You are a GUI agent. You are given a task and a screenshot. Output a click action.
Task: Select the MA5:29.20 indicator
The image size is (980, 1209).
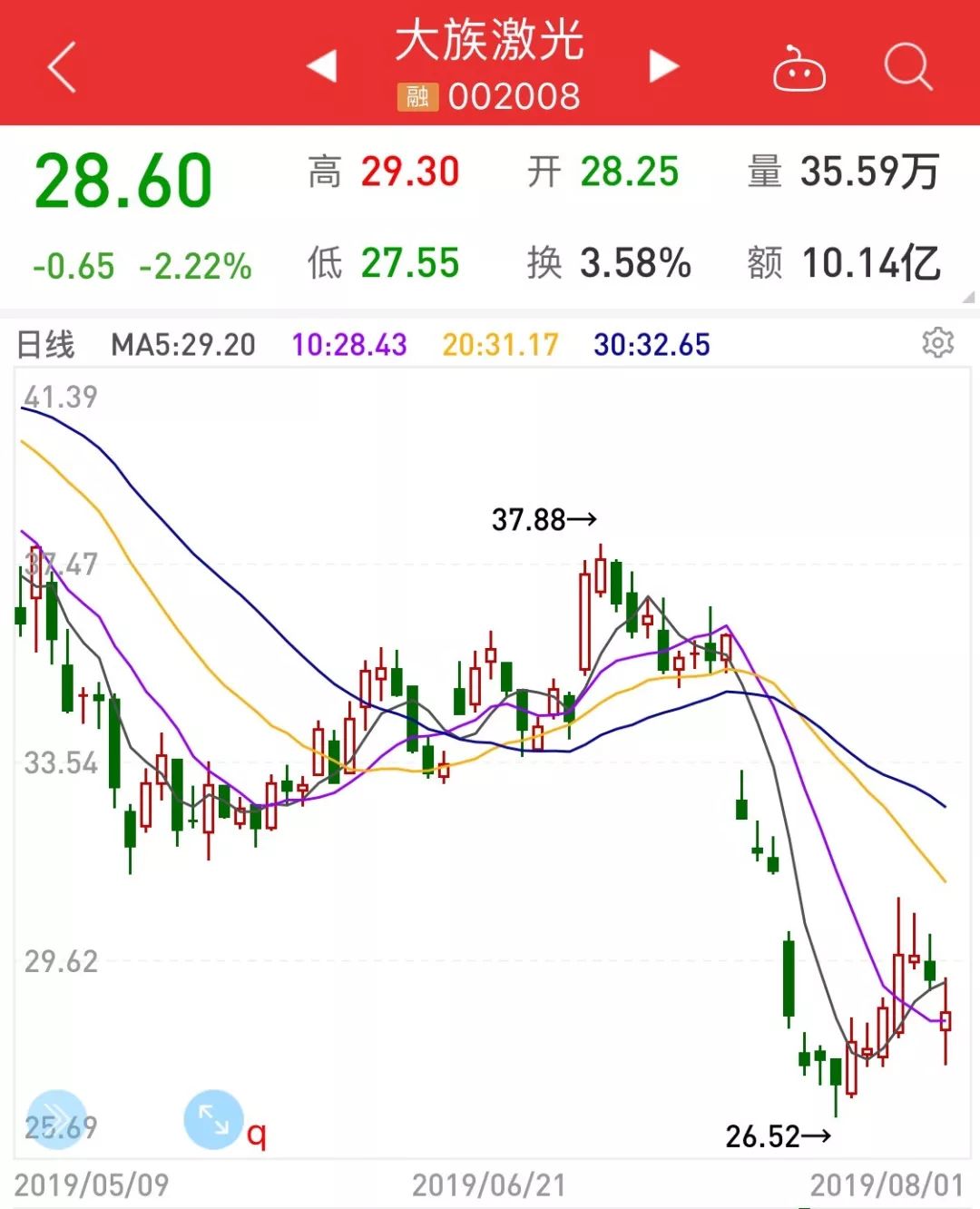point(183,345)
